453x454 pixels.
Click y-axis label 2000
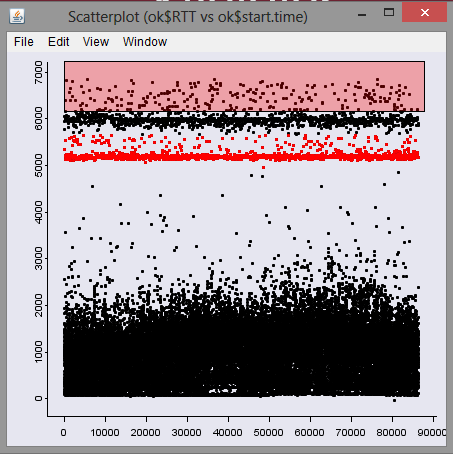(39, 305)
